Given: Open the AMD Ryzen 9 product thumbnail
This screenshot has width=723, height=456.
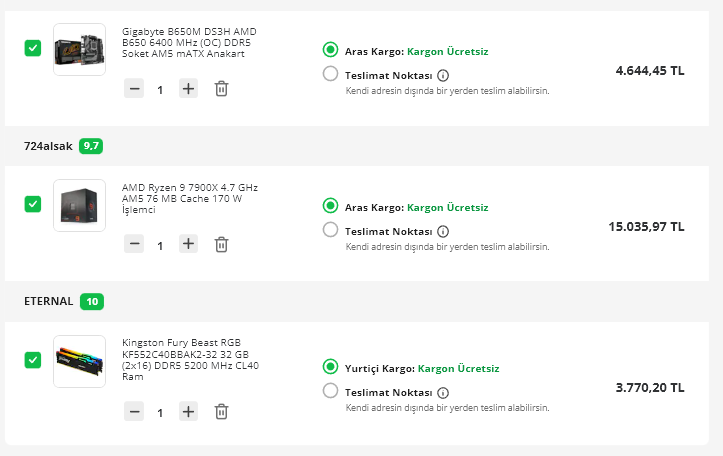Looking at the screenshot, I should [79, 205].
